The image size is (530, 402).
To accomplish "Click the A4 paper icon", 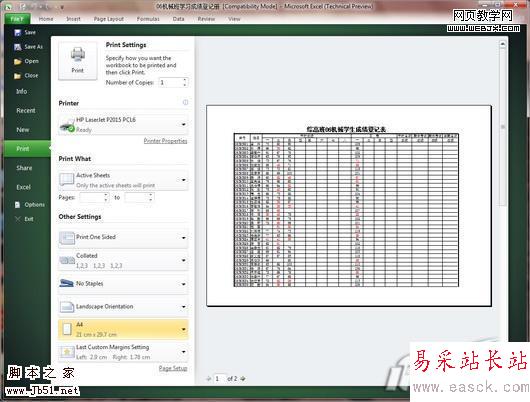I will click(x=67, y=329).
